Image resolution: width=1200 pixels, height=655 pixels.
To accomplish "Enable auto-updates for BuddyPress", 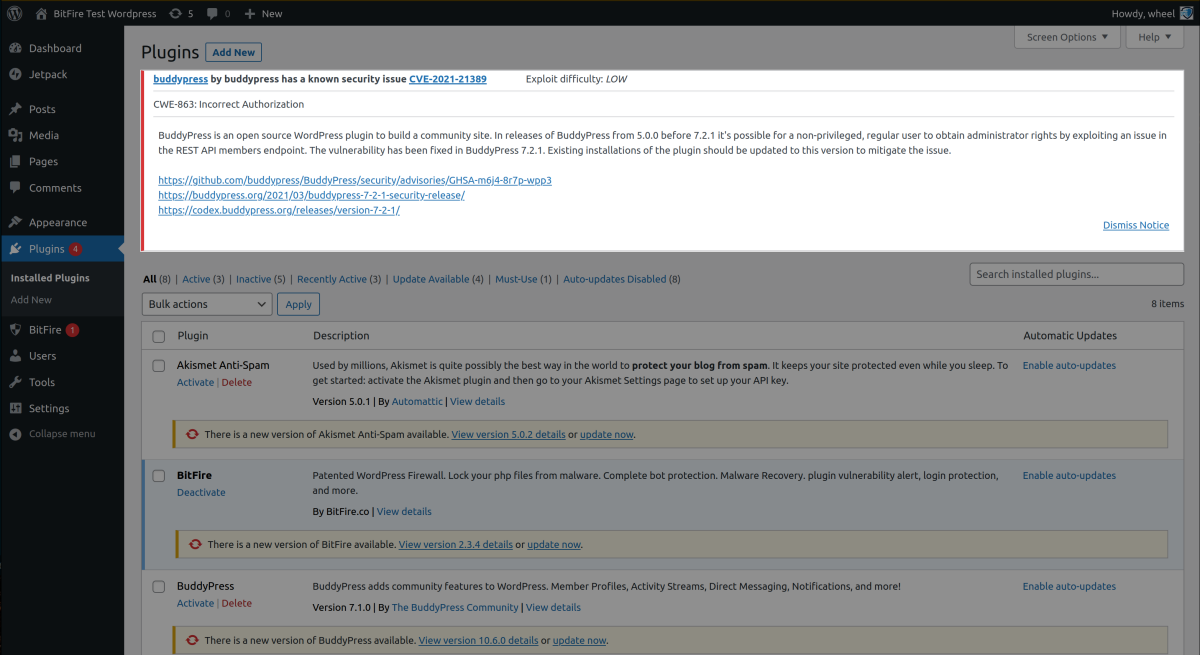I will 1069,587.
